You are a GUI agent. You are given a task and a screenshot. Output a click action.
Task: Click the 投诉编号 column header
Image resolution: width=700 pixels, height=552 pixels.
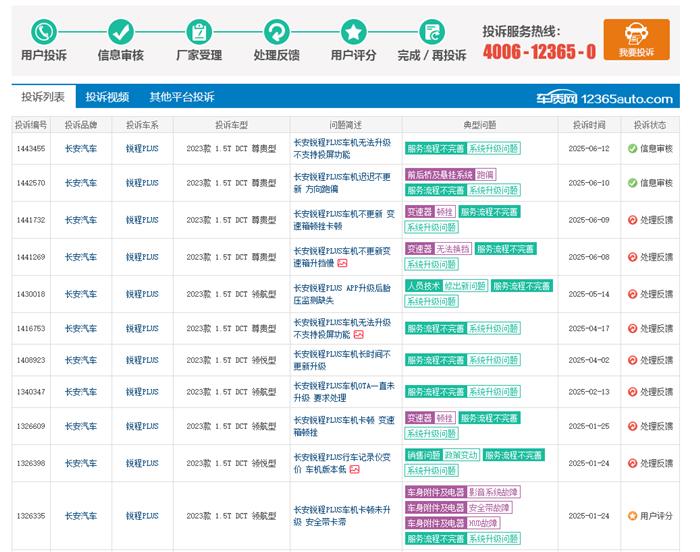[31, 125]
